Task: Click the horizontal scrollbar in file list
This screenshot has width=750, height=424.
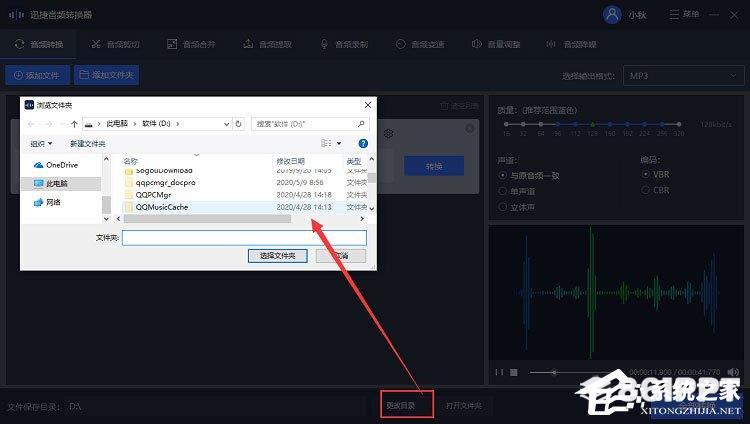Action: 207,219
